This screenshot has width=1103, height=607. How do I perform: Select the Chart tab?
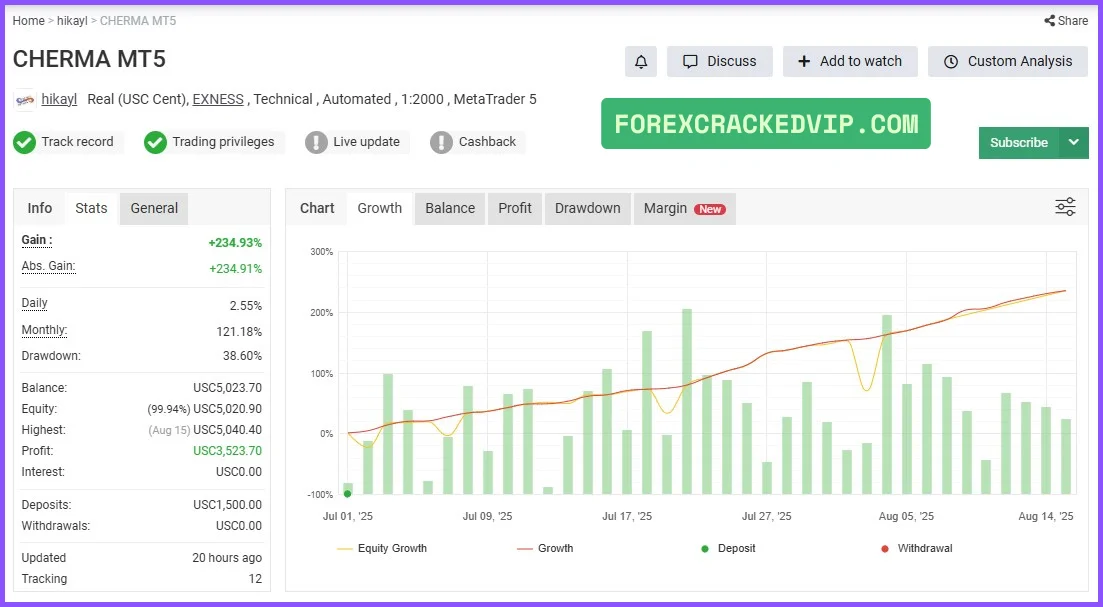(317, 208)
